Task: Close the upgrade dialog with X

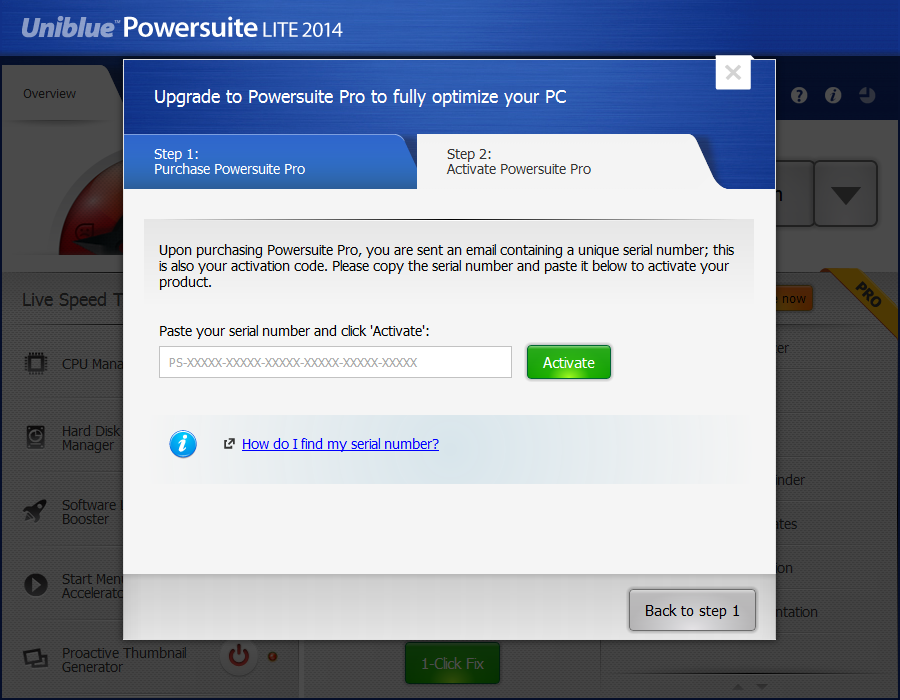Action: pos(733,73)
